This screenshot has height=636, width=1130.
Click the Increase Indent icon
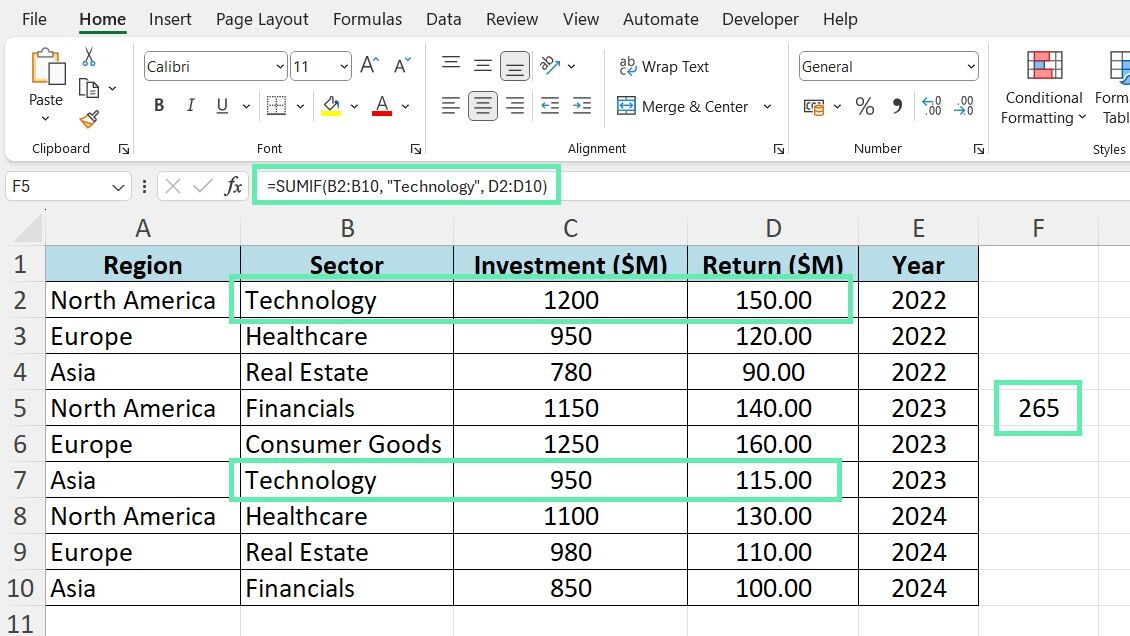pos(580,106)
